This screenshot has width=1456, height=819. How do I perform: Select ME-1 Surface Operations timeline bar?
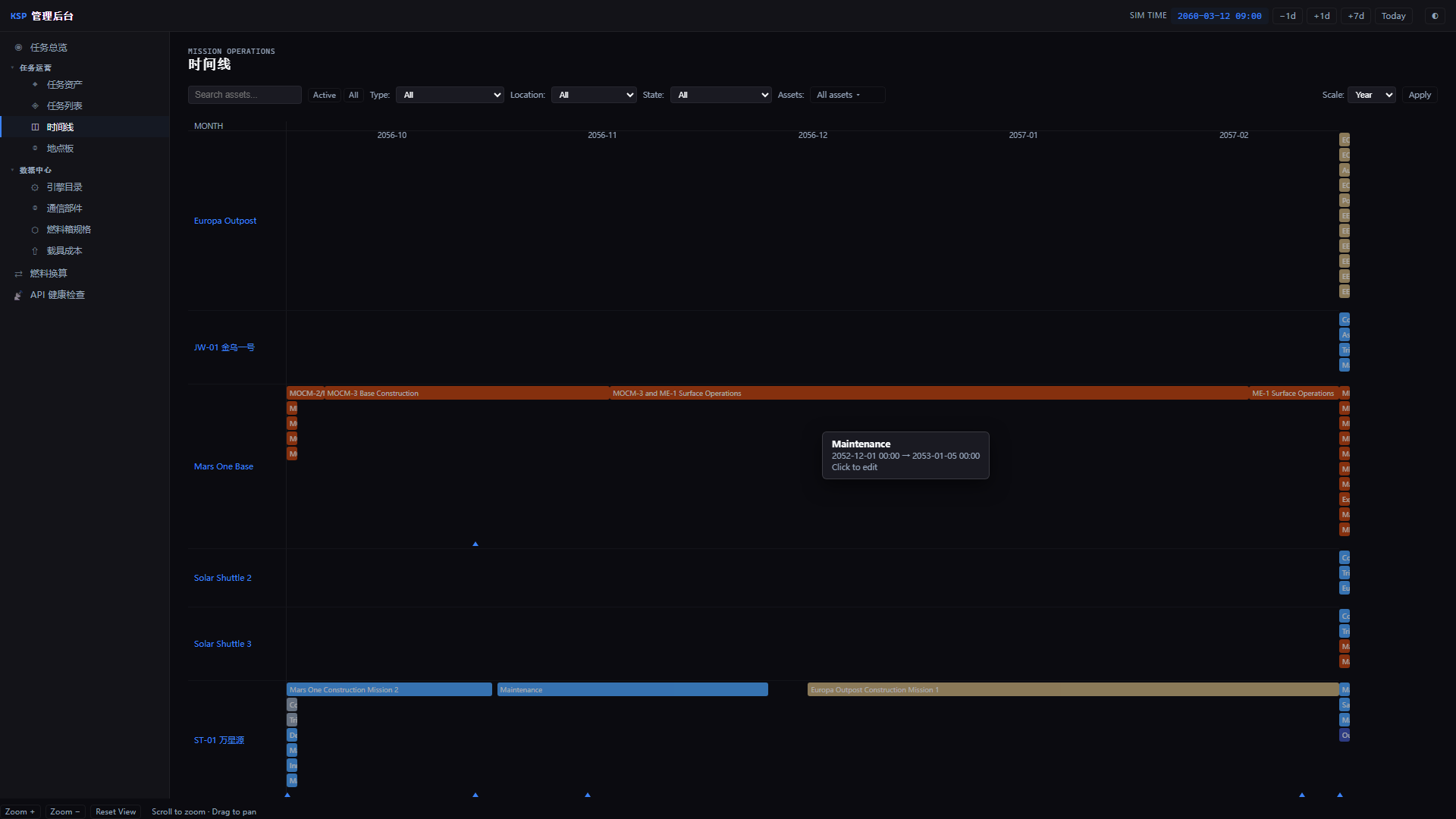[x=1294, y=394]
